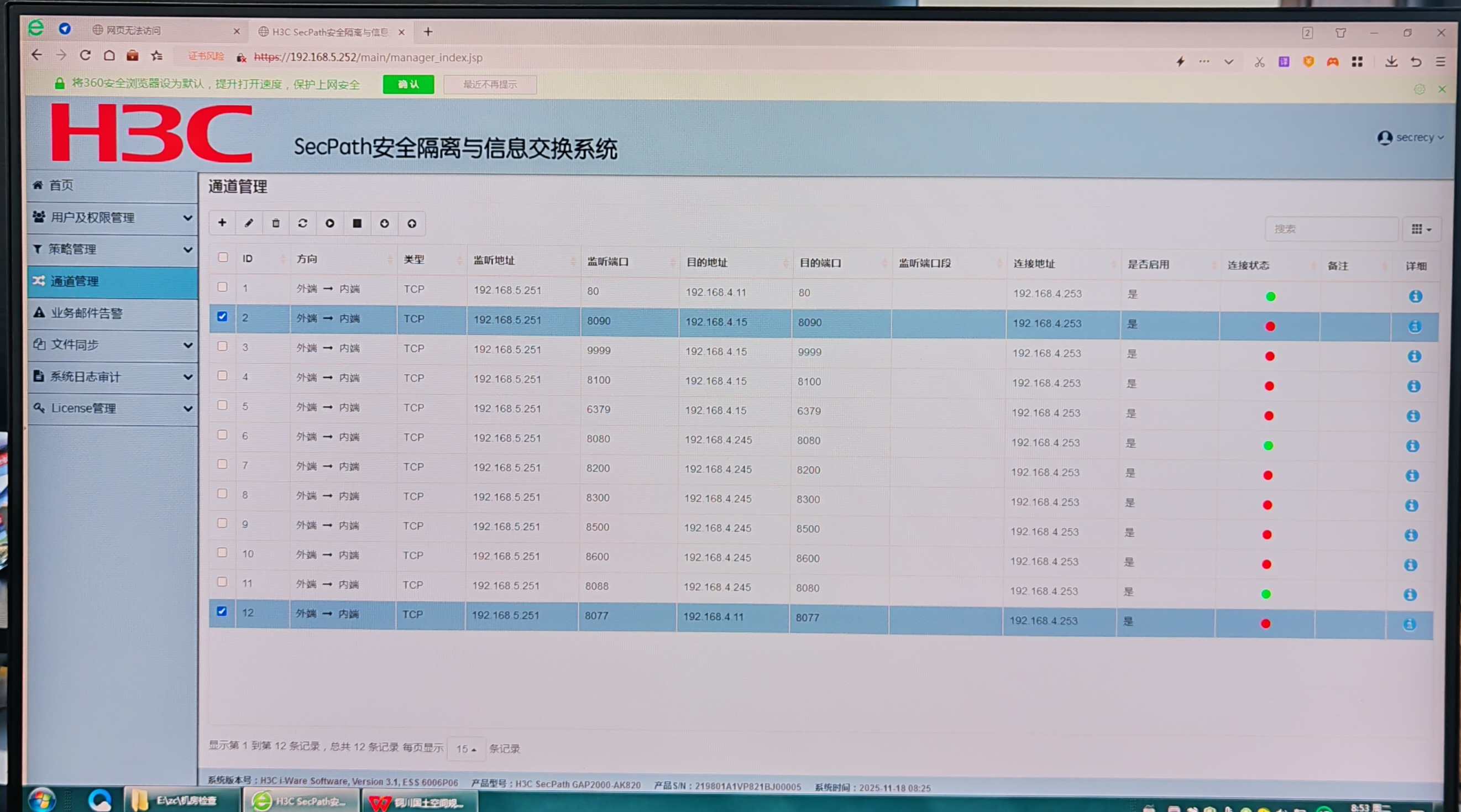Switch to the 网页无法访问 browser tab
Screen dimensions: 1461x812
134,30
